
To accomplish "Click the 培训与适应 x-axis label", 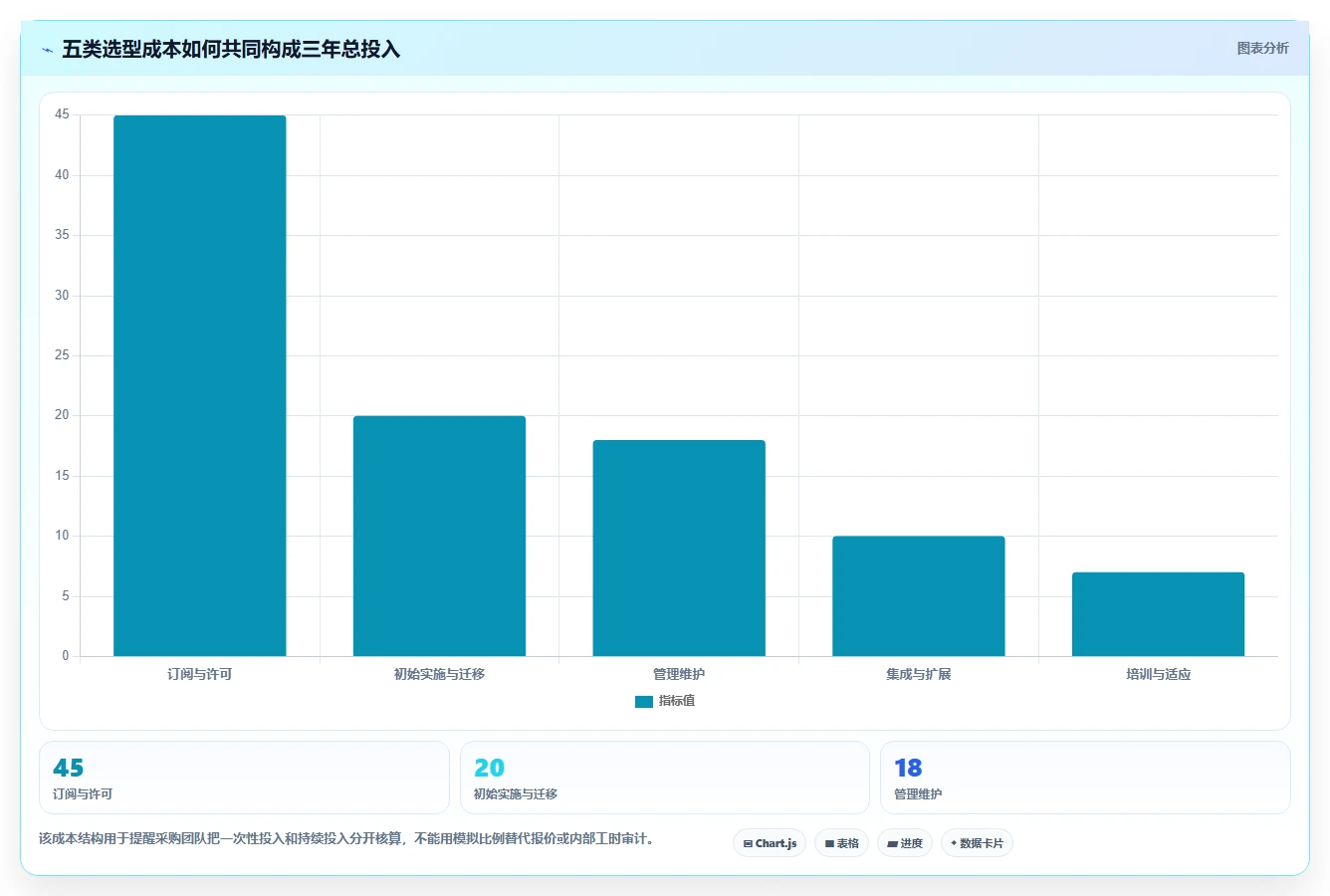I will 1158,674.
